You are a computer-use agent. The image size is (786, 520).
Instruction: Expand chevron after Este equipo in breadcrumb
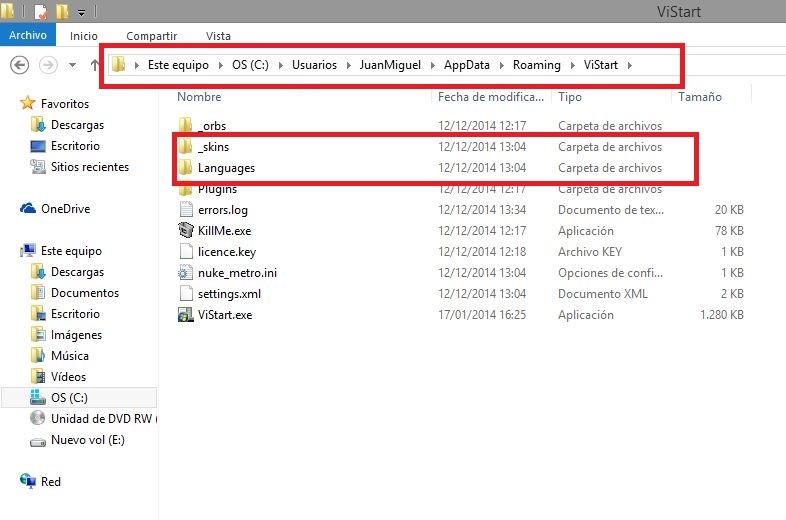pos(221,65)
